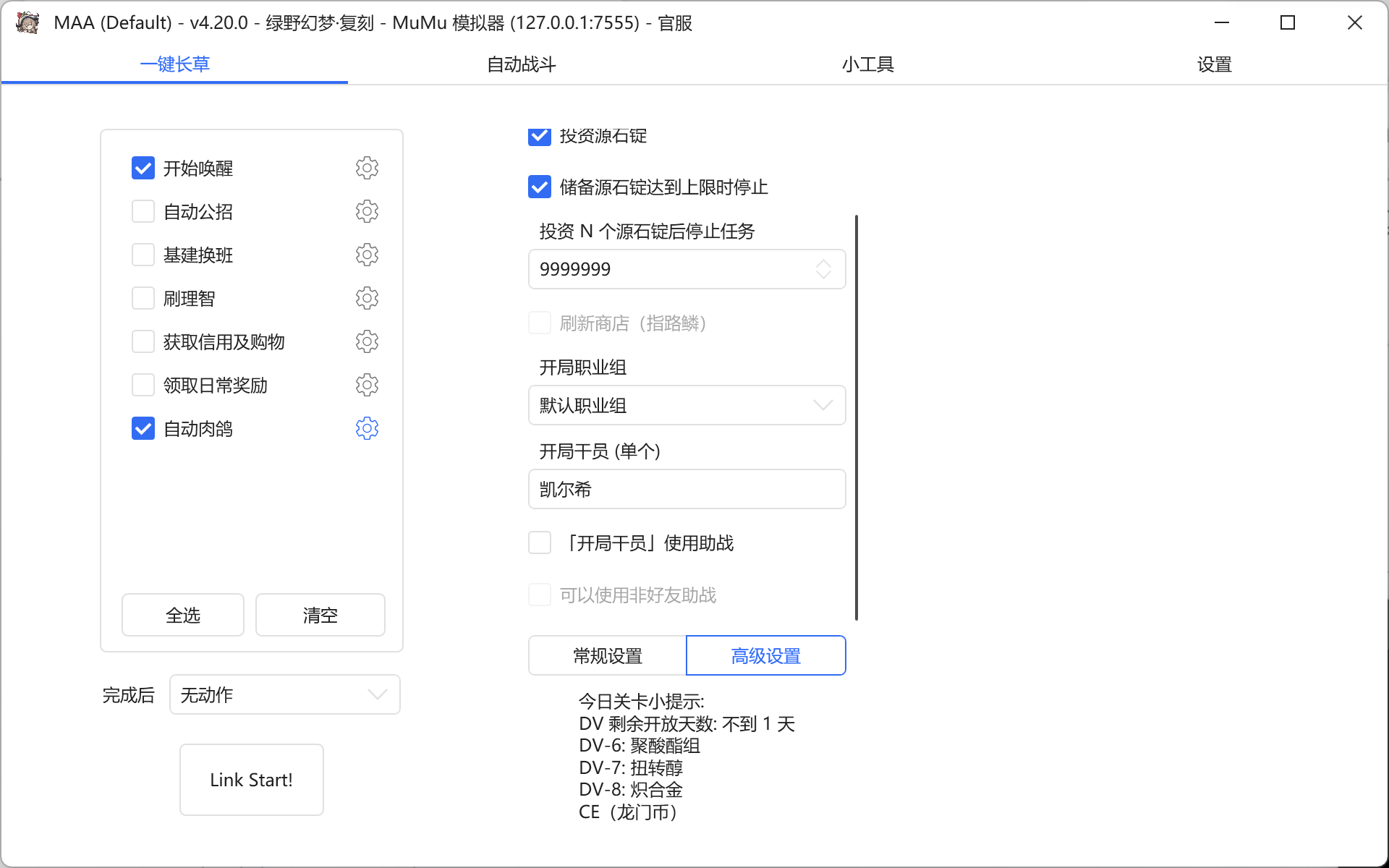Open settings gear for 基建换班
The image size is (1389, 868).
pos(367,255)
